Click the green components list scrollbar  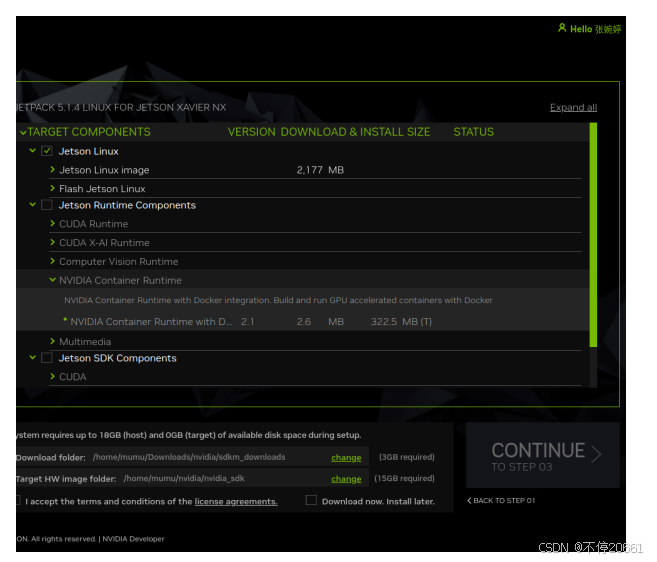tap(593, 235)
